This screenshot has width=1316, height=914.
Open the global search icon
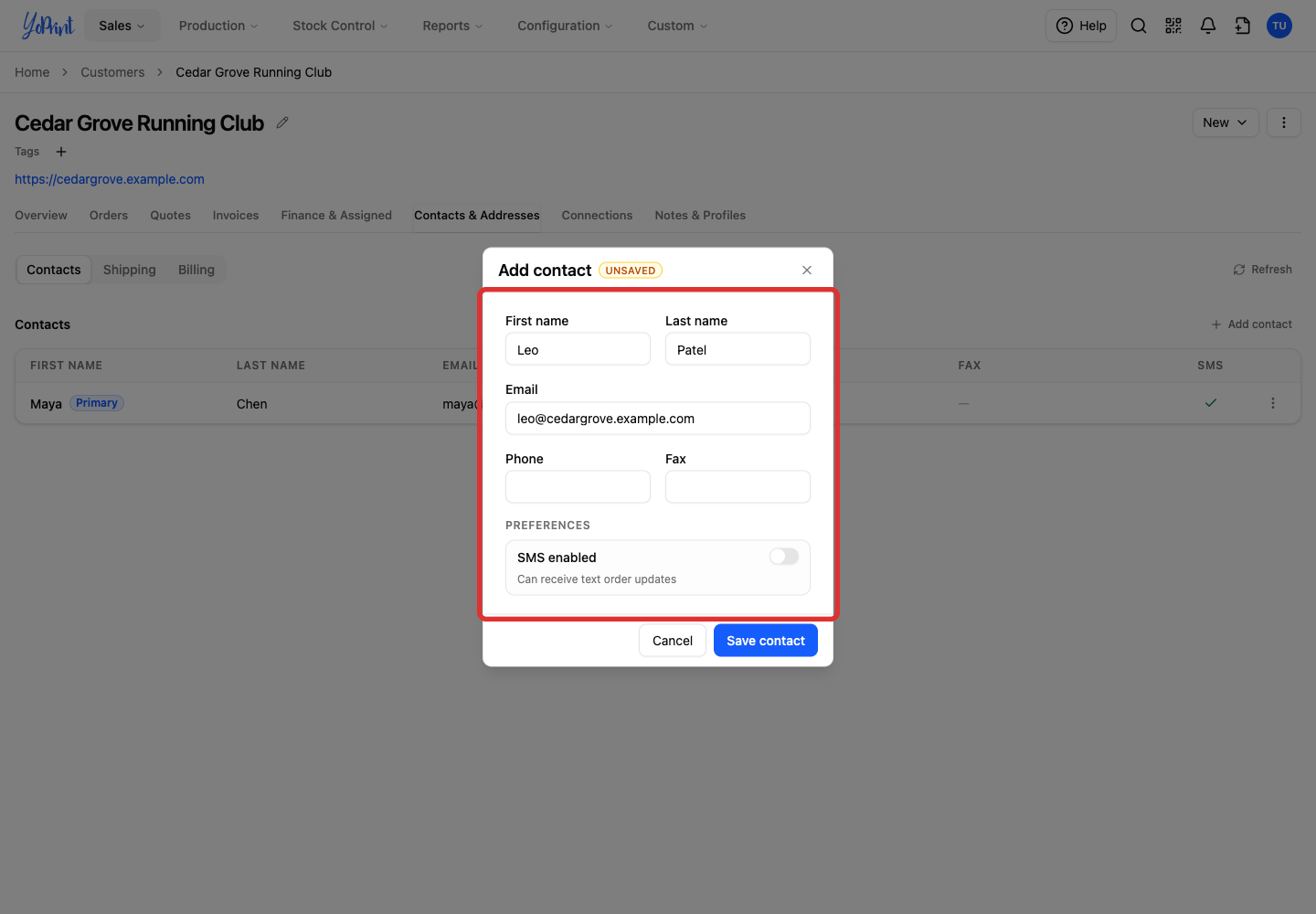pos(1139,26)
